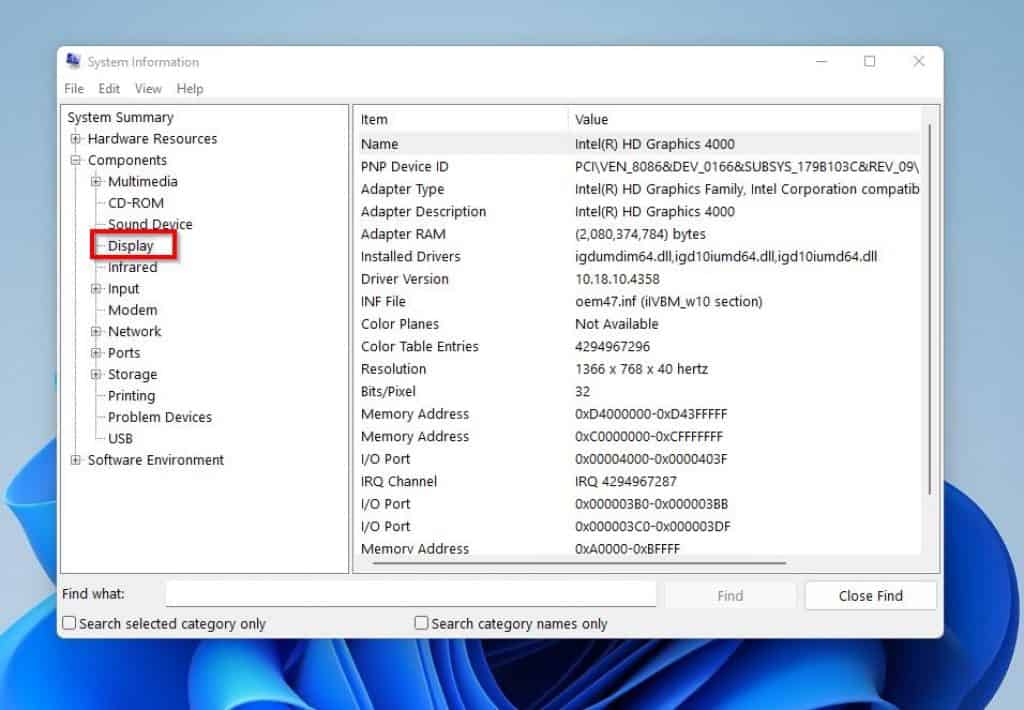Select the Adapter Description row
The width and height of the screenshot is (1024, 710).
(639, 212)
